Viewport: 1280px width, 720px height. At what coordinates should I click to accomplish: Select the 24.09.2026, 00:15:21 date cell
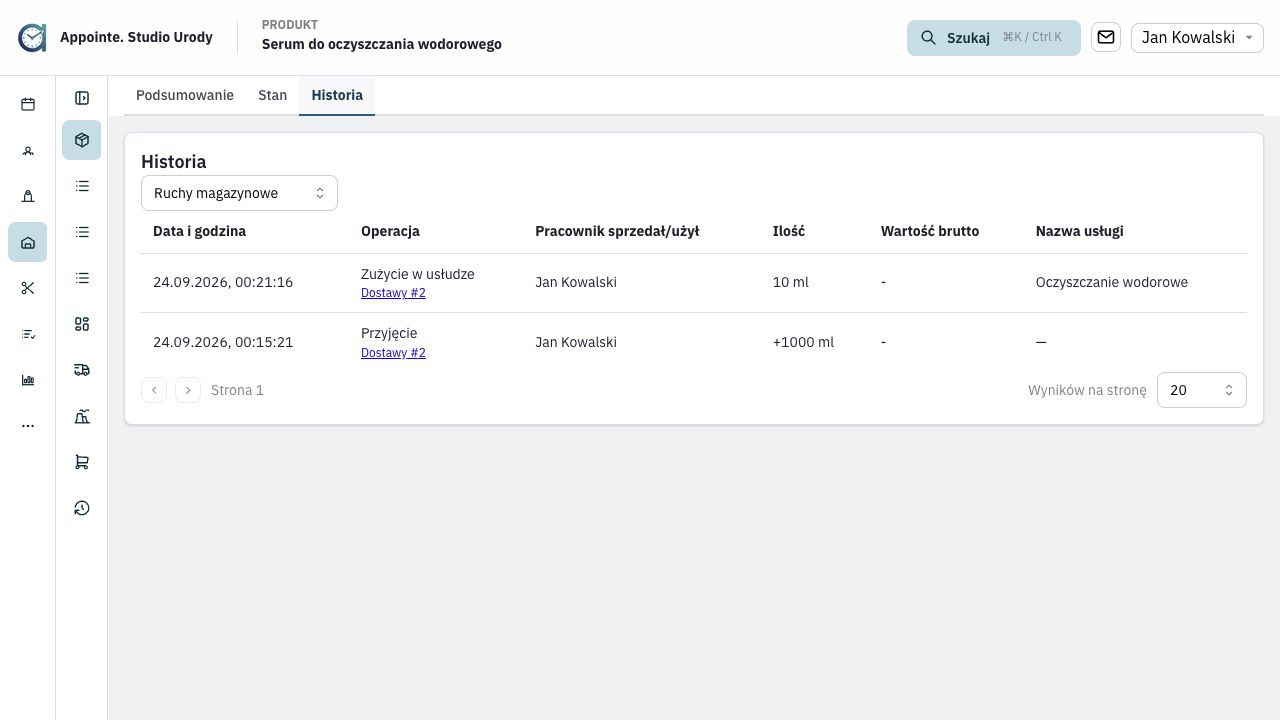223,342
